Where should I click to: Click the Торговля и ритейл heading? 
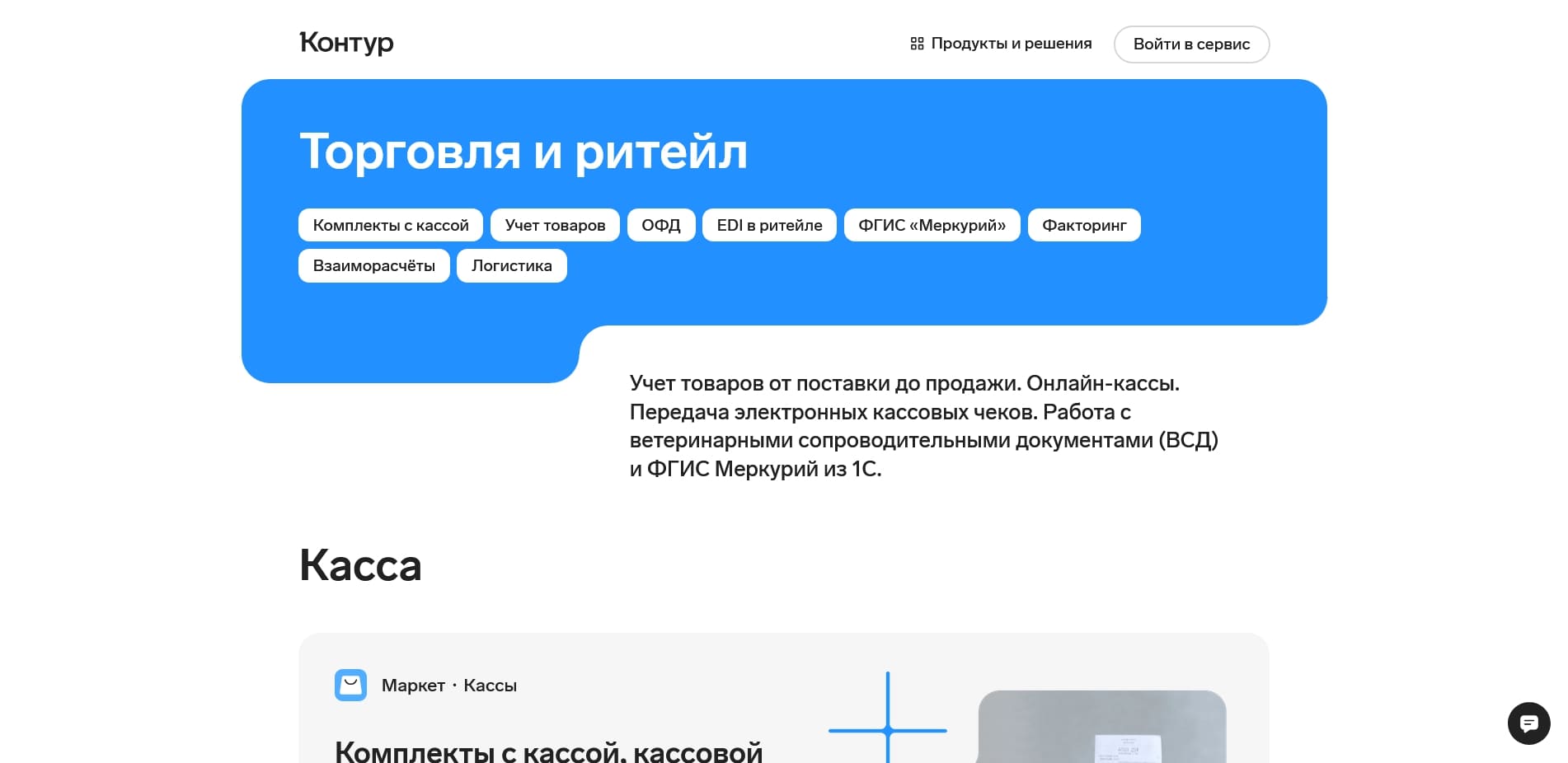coord(523,152)
